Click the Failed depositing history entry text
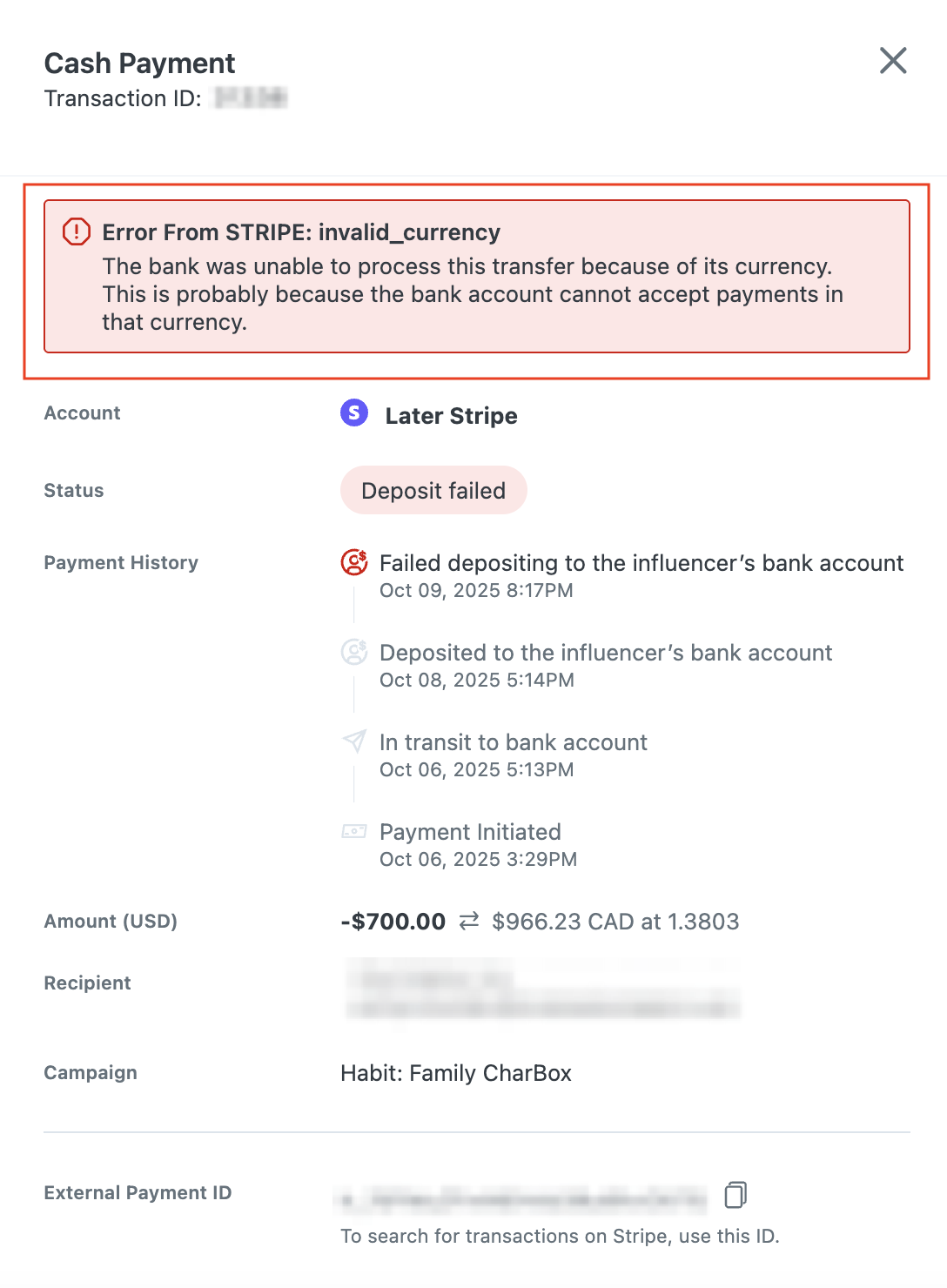The width and height of the screenshot is (947, 1288). pos(641,563)
